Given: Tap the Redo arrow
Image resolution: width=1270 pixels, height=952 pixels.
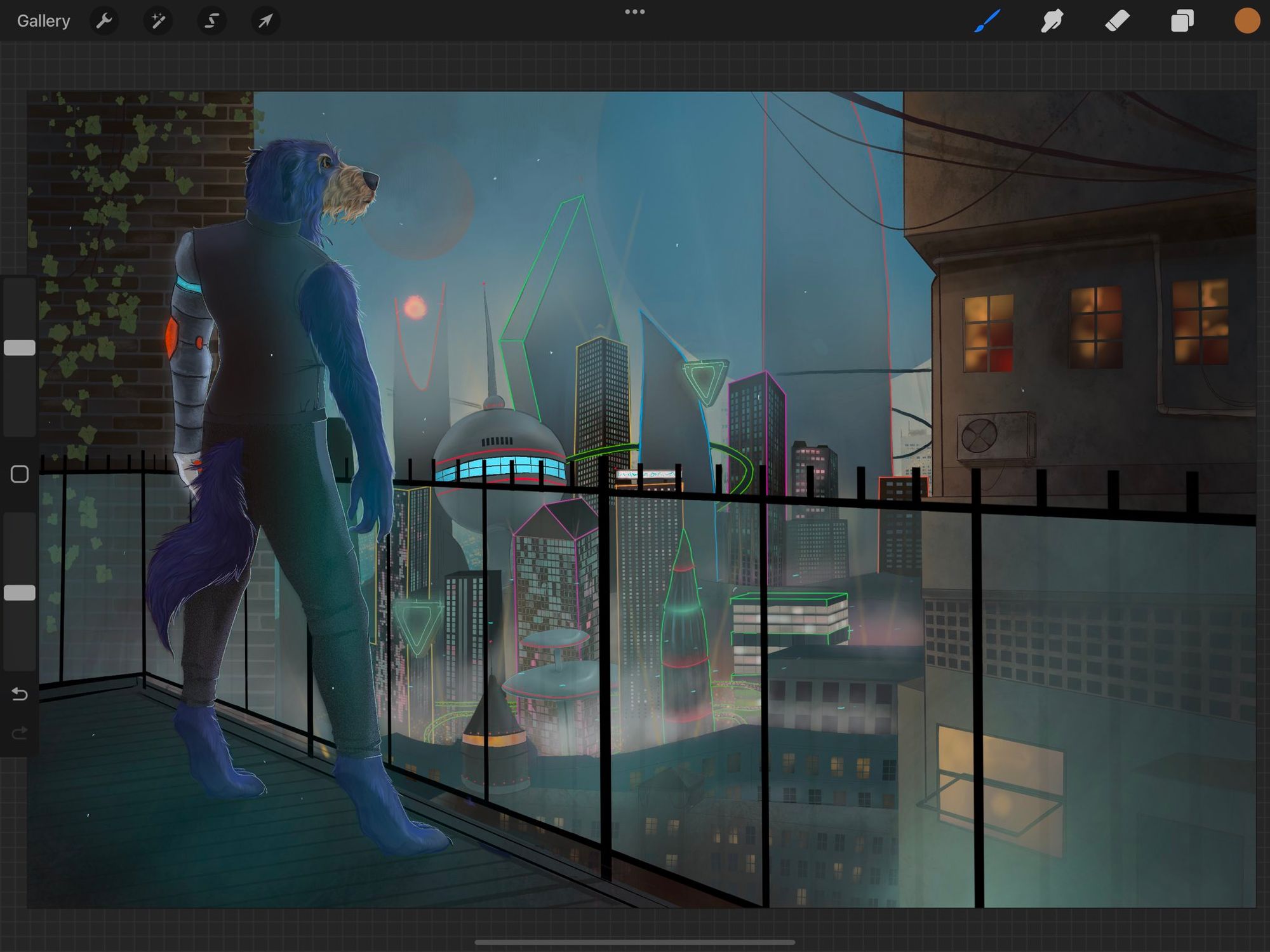Looking at the screenshot, I should (x=20, y=734).
